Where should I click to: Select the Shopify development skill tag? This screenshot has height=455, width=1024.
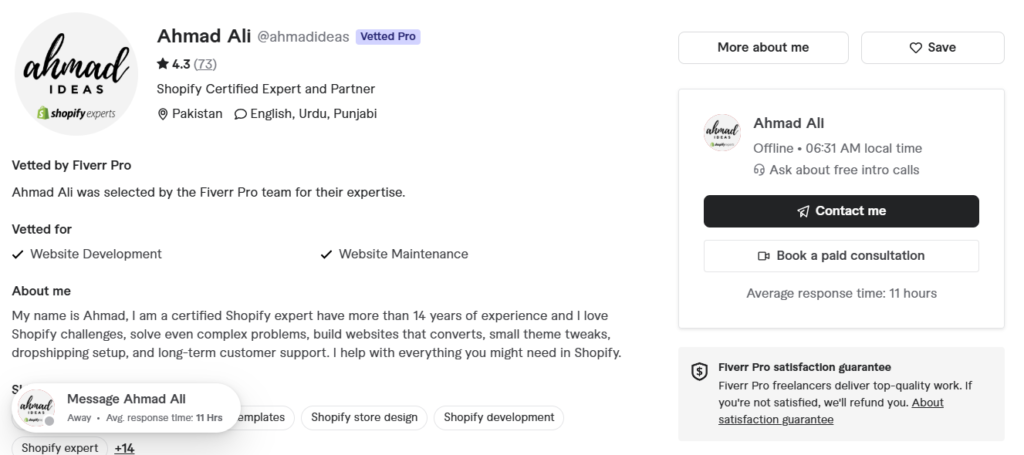point(499,418)
